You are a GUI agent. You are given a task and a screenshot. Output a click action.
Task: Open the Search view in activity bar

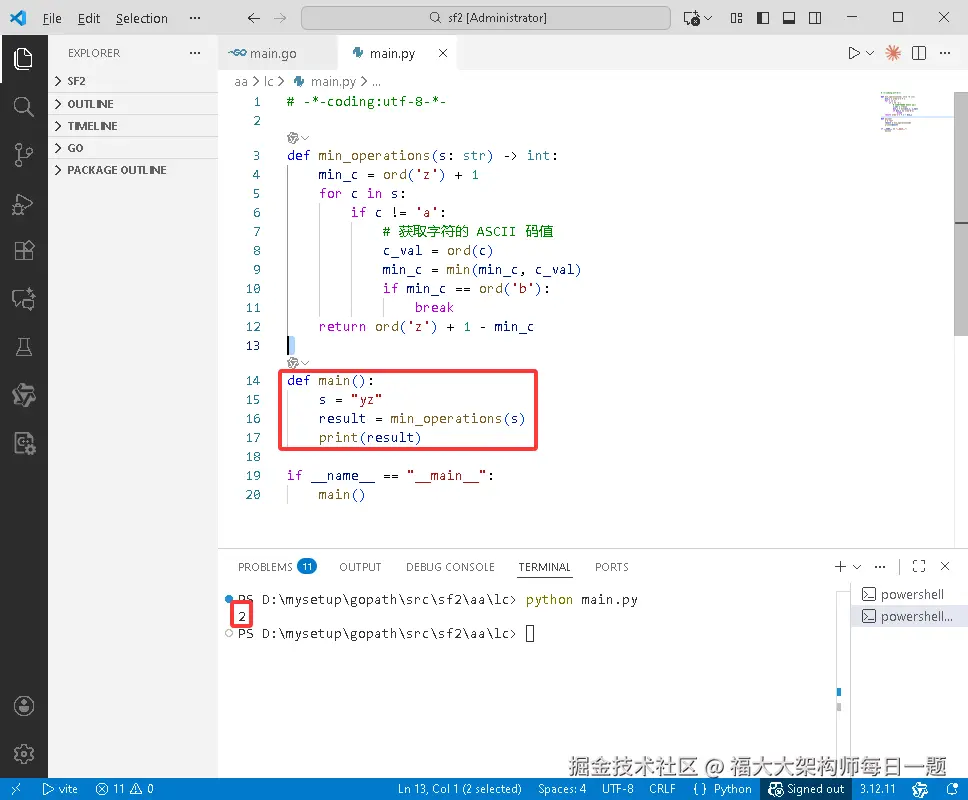23,107
